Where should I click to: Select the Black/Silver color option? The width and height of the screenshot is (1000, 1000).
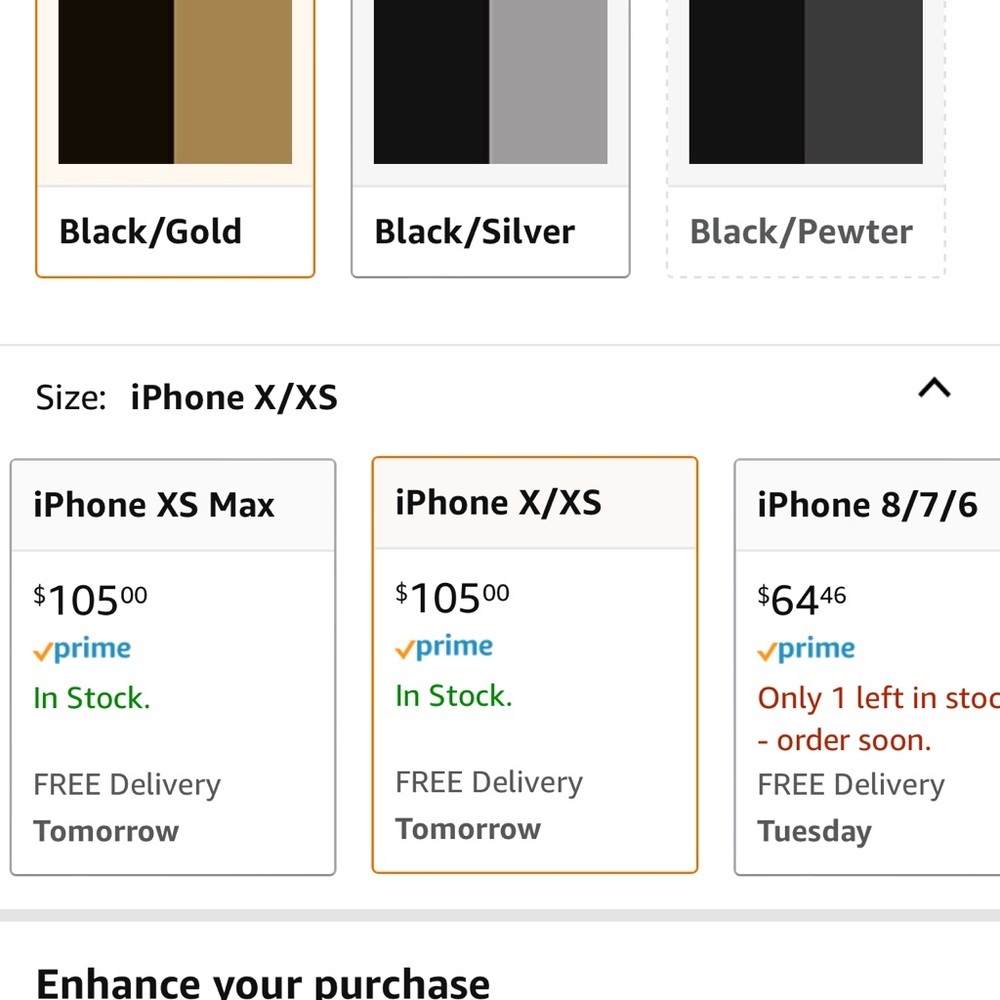[x=490, y=140]
